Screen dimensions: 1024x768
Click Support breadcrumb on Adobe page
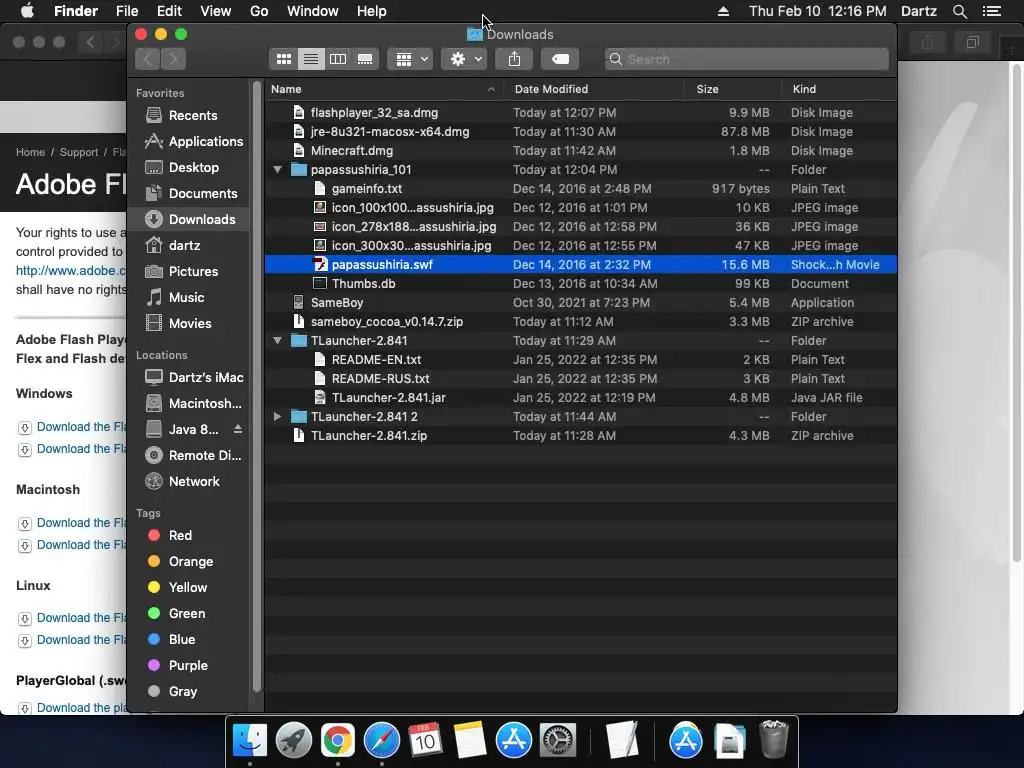click(78, 152)
